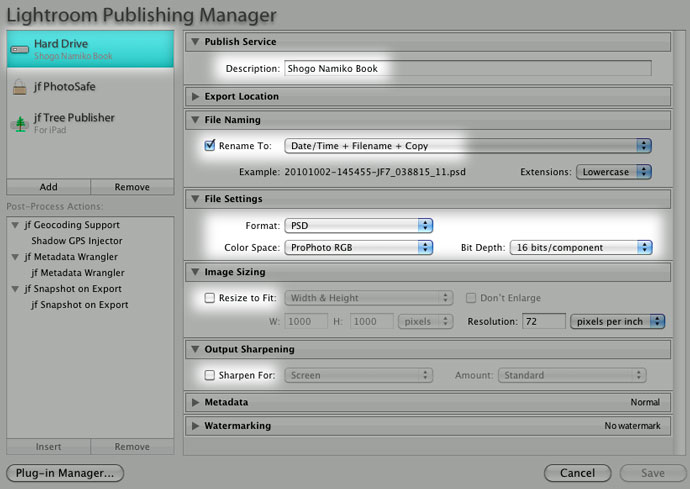
Task: Click the jf PhotoSafe lock icon
Action: [19, 87]
